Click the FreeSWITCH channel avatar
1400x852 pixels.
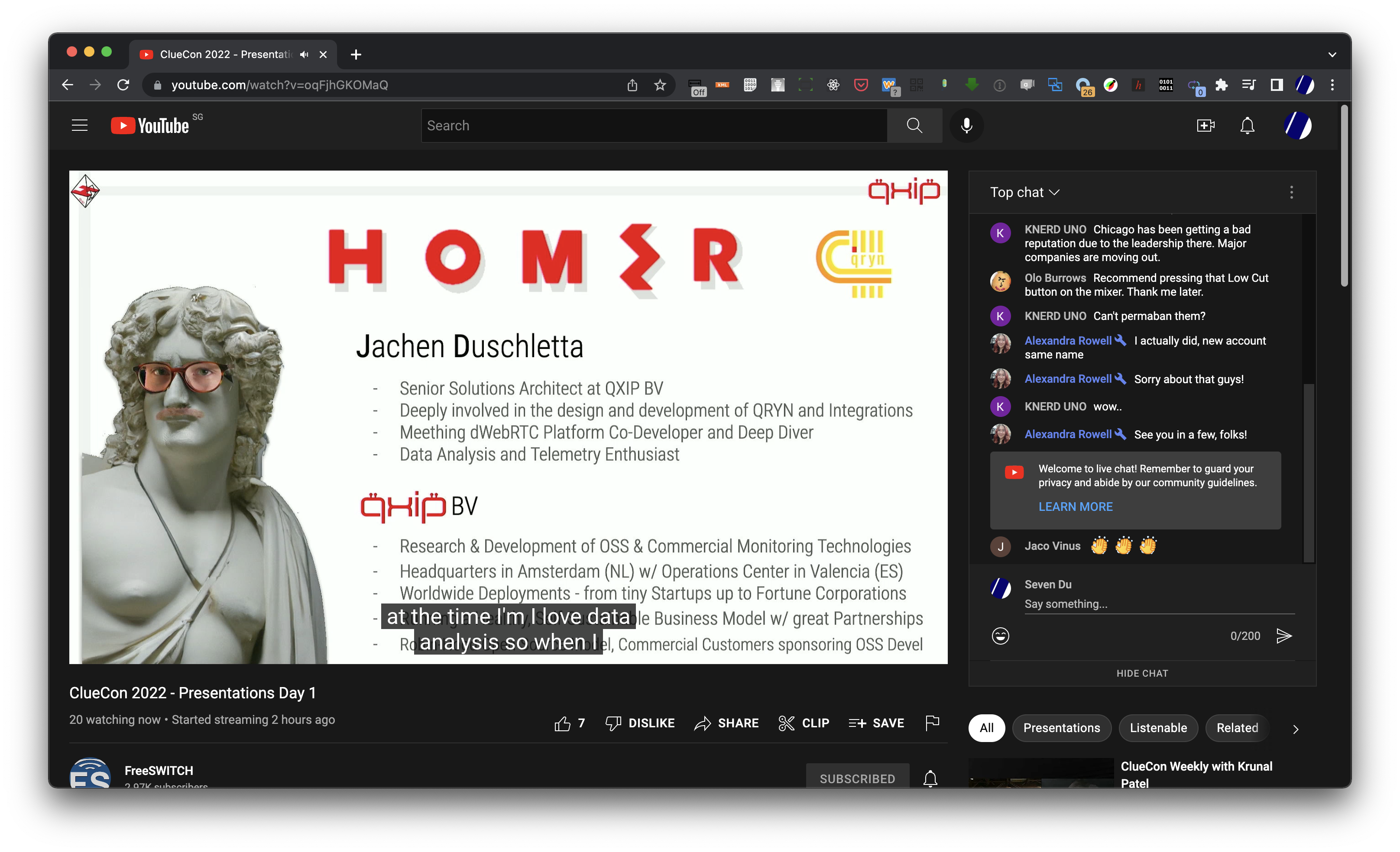pos(90,774)
